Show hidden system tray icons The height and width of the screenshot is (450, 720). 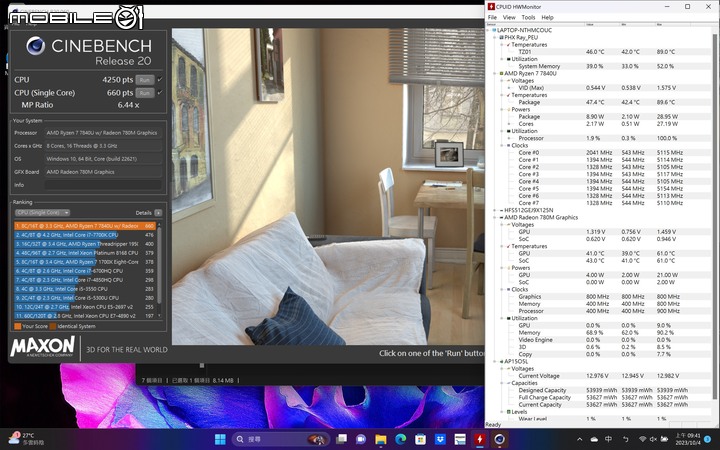click(x=579, y=439)
